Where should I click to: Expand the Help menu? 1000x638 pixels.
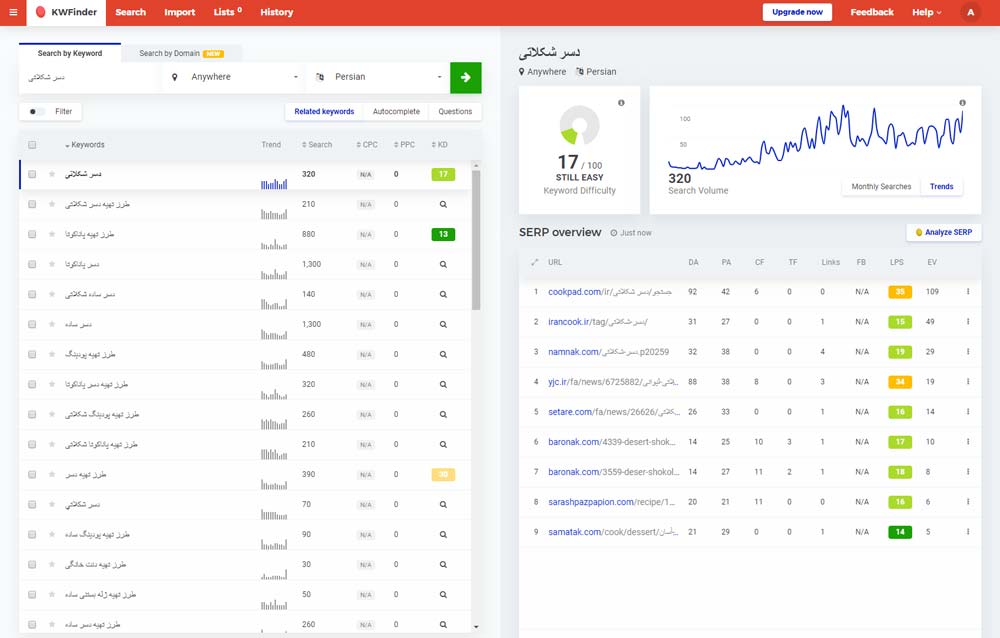click(926, 12)
